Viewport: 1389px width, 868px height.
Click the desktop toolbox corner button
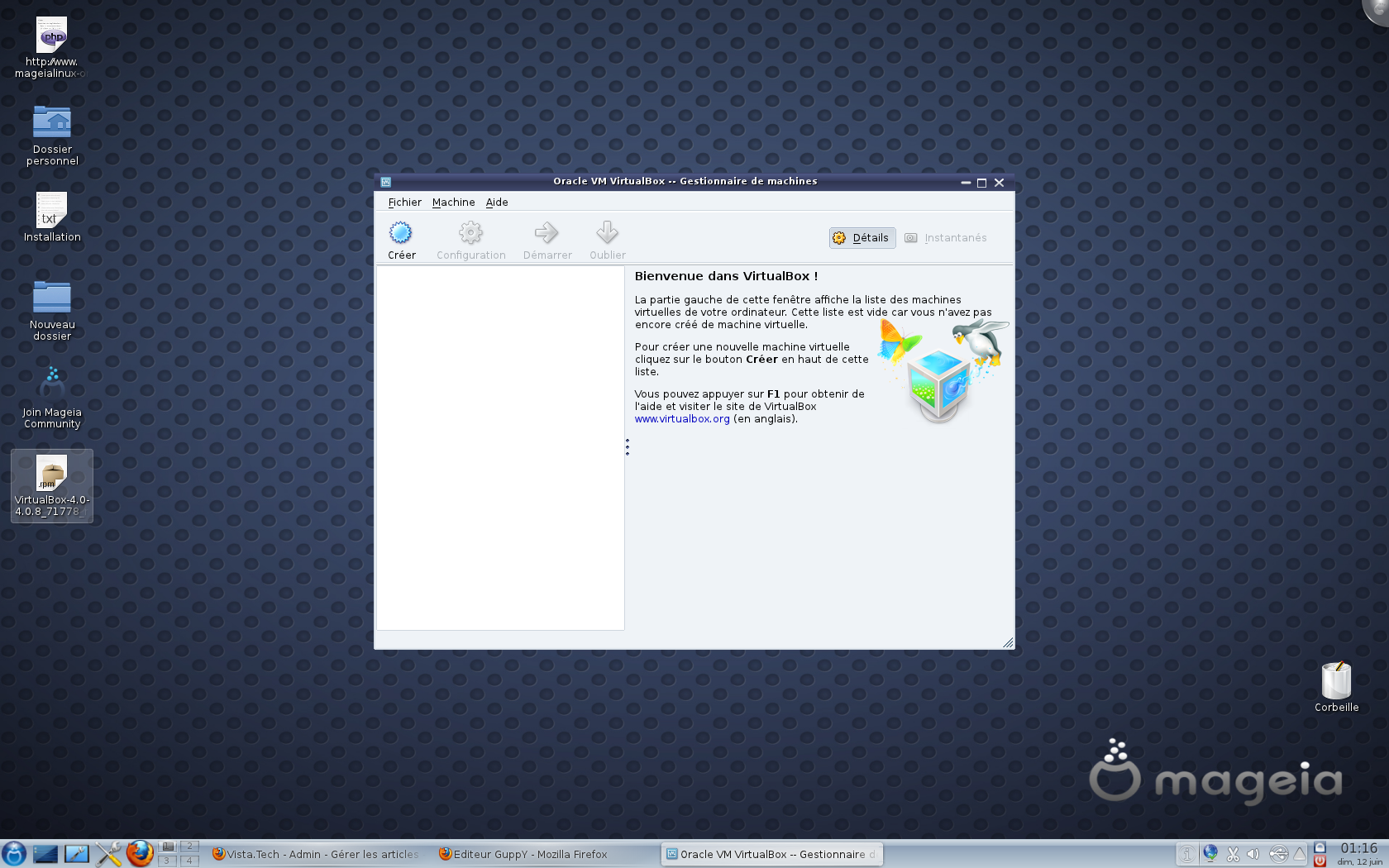[x=1378, y=10]
